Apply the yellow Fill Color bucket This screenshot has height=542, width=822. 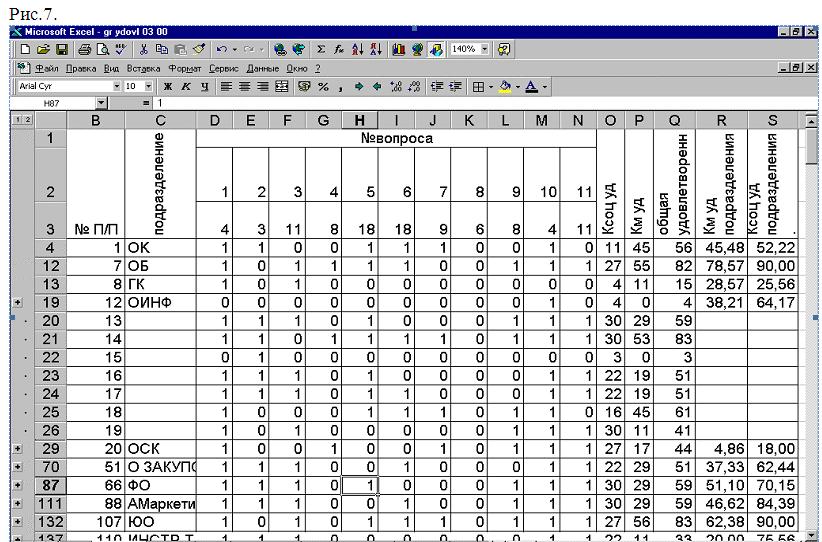pos(506,86)
